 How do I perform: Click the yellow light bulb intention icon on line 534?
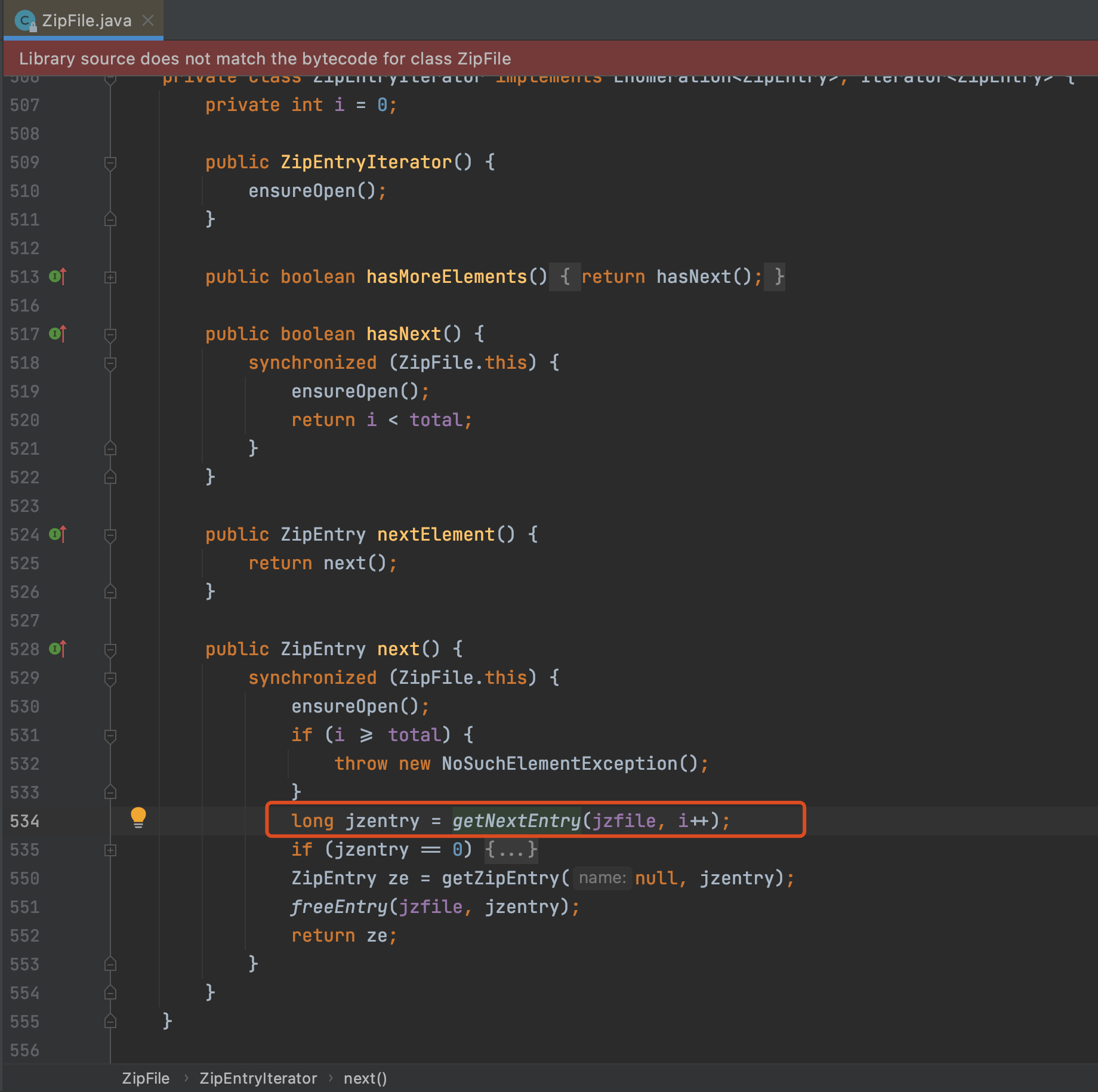[138, 818]
